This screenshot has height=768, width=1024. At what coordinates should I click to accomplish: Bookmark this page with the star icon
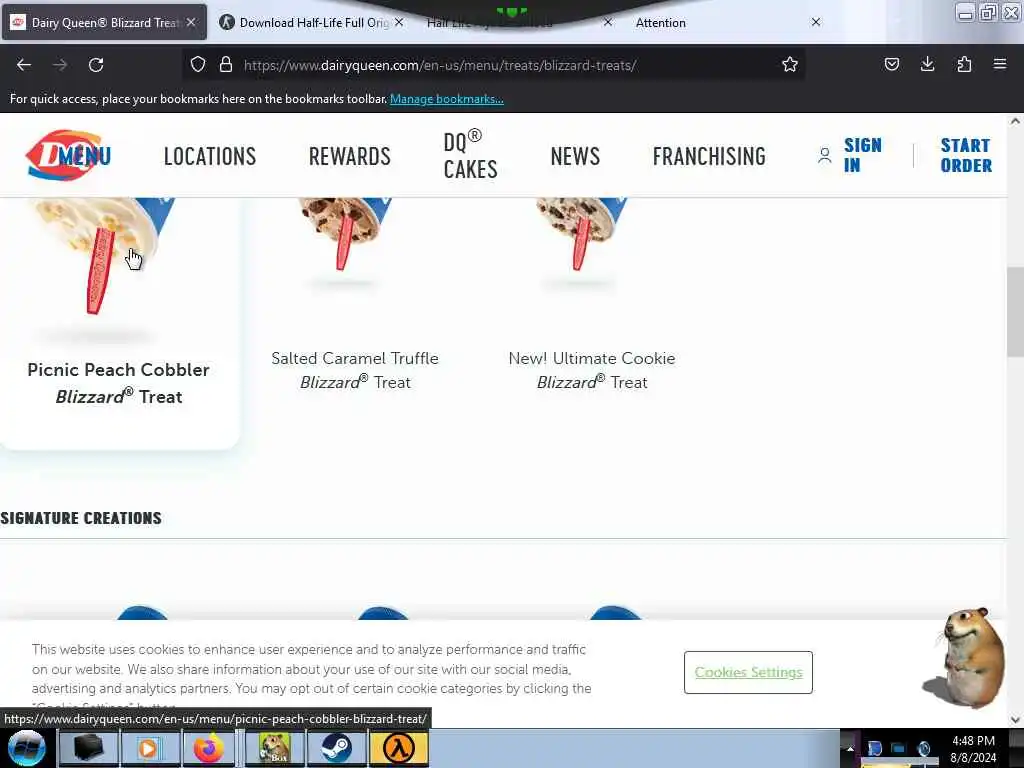[790, 64]
